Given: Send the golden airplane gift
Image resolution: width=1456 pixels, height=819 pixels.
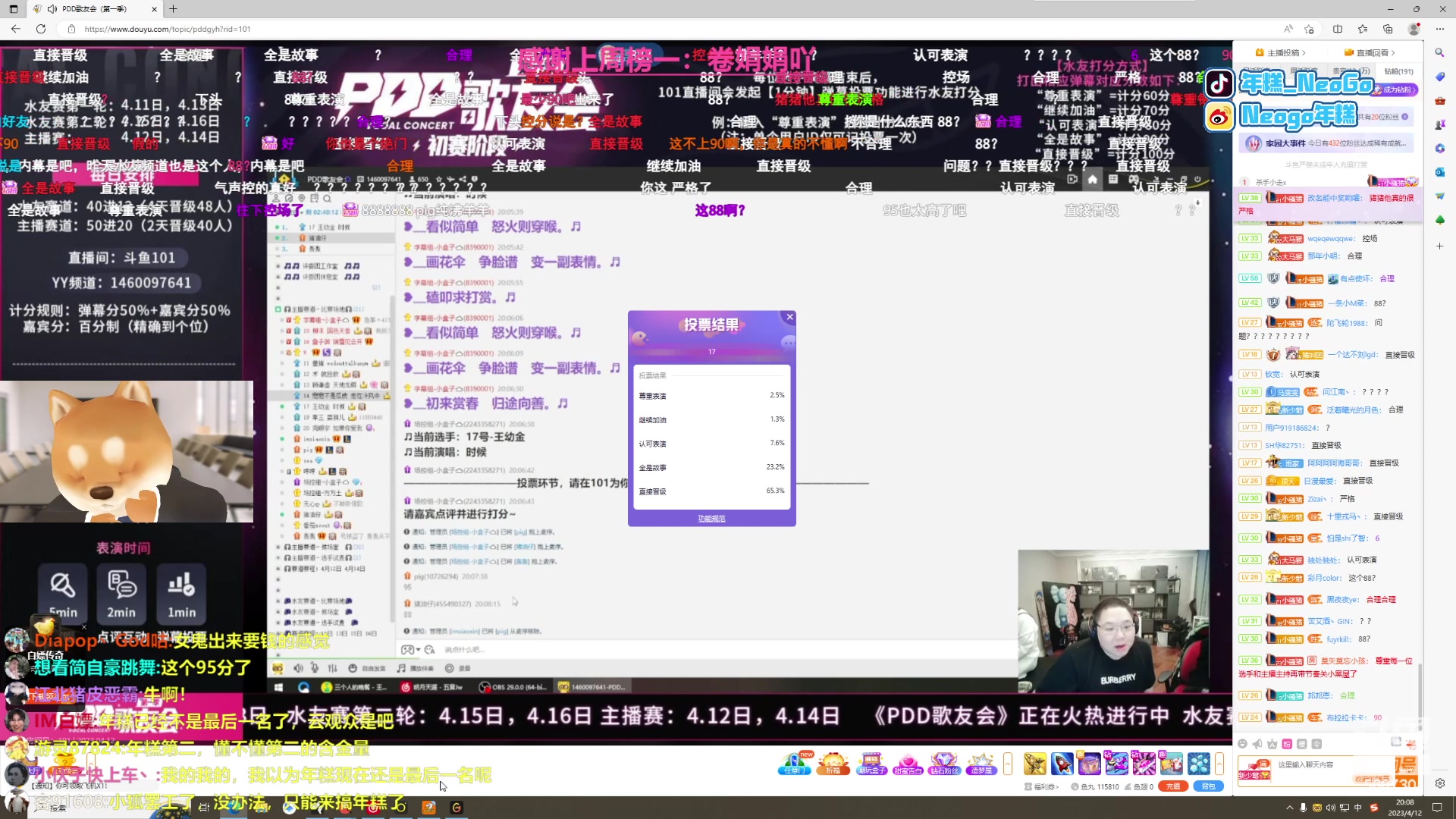Looking at the screenshot, I should coord(1034,764).
